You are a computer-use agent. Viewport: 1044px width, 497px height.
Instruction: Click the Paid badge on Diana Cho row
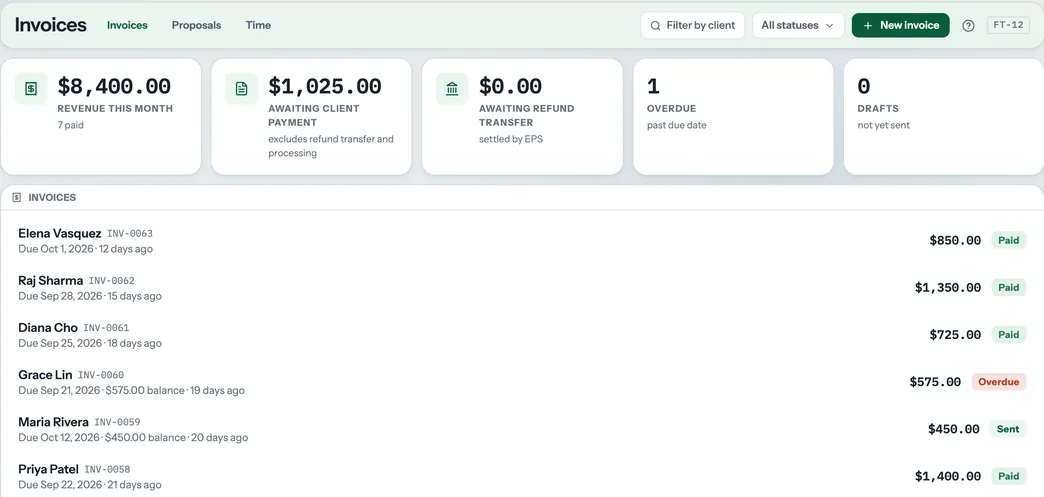(1009, 334)
